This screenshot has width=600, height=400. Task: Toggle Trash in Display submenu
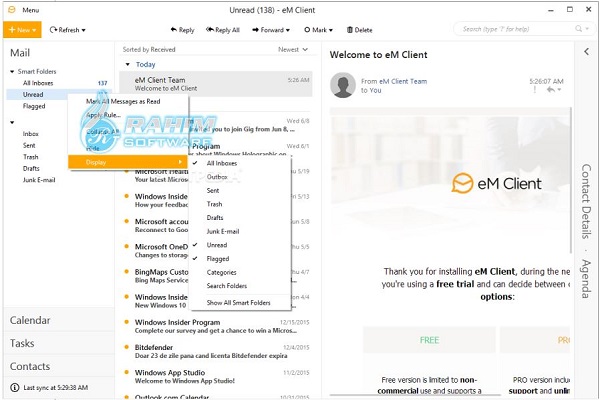pyautogui.click(x=241, y=204)
